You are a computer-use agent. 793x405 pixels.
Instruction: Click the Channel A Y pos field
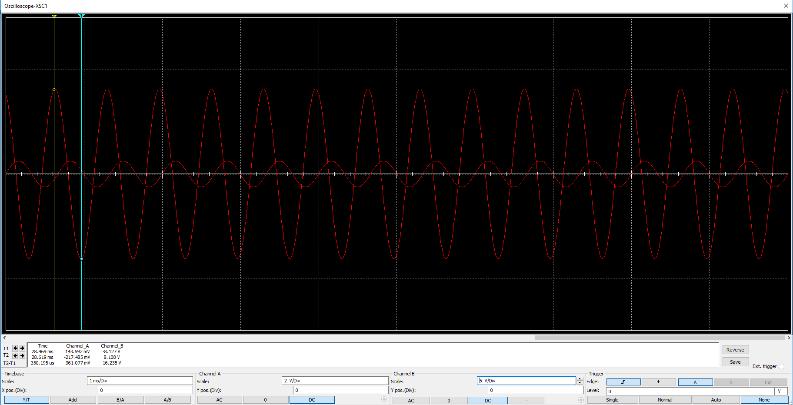pyautogui.click(x=340, y=390)
